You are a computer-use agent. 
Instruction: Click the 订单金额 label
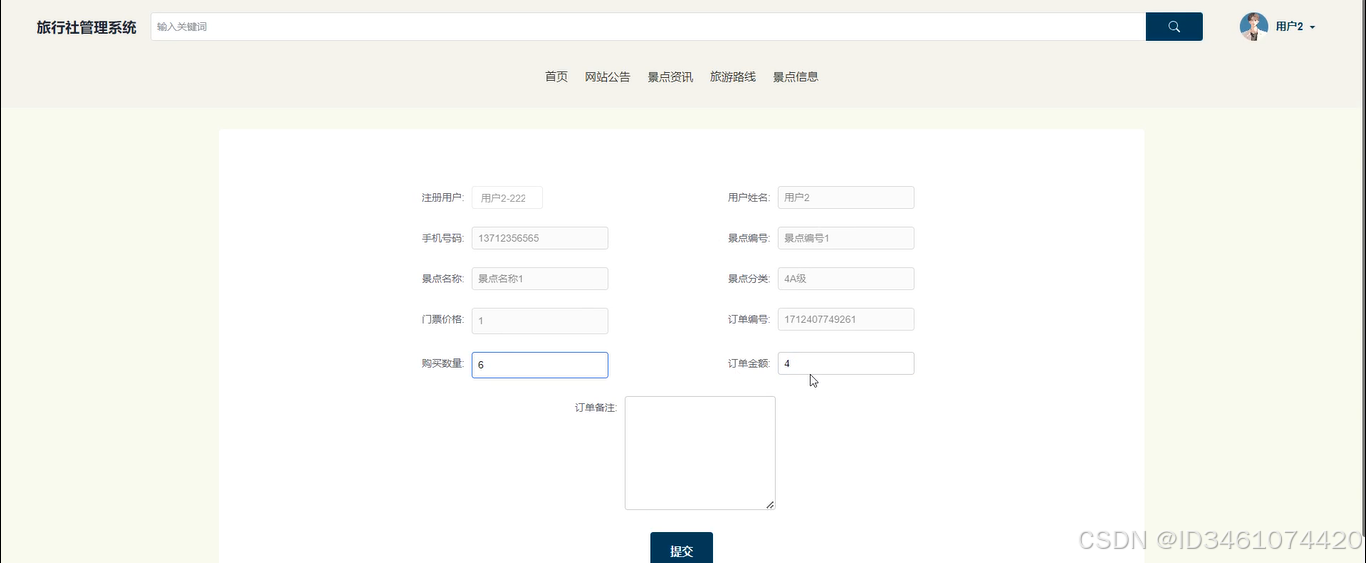click(x=749, y=364)
